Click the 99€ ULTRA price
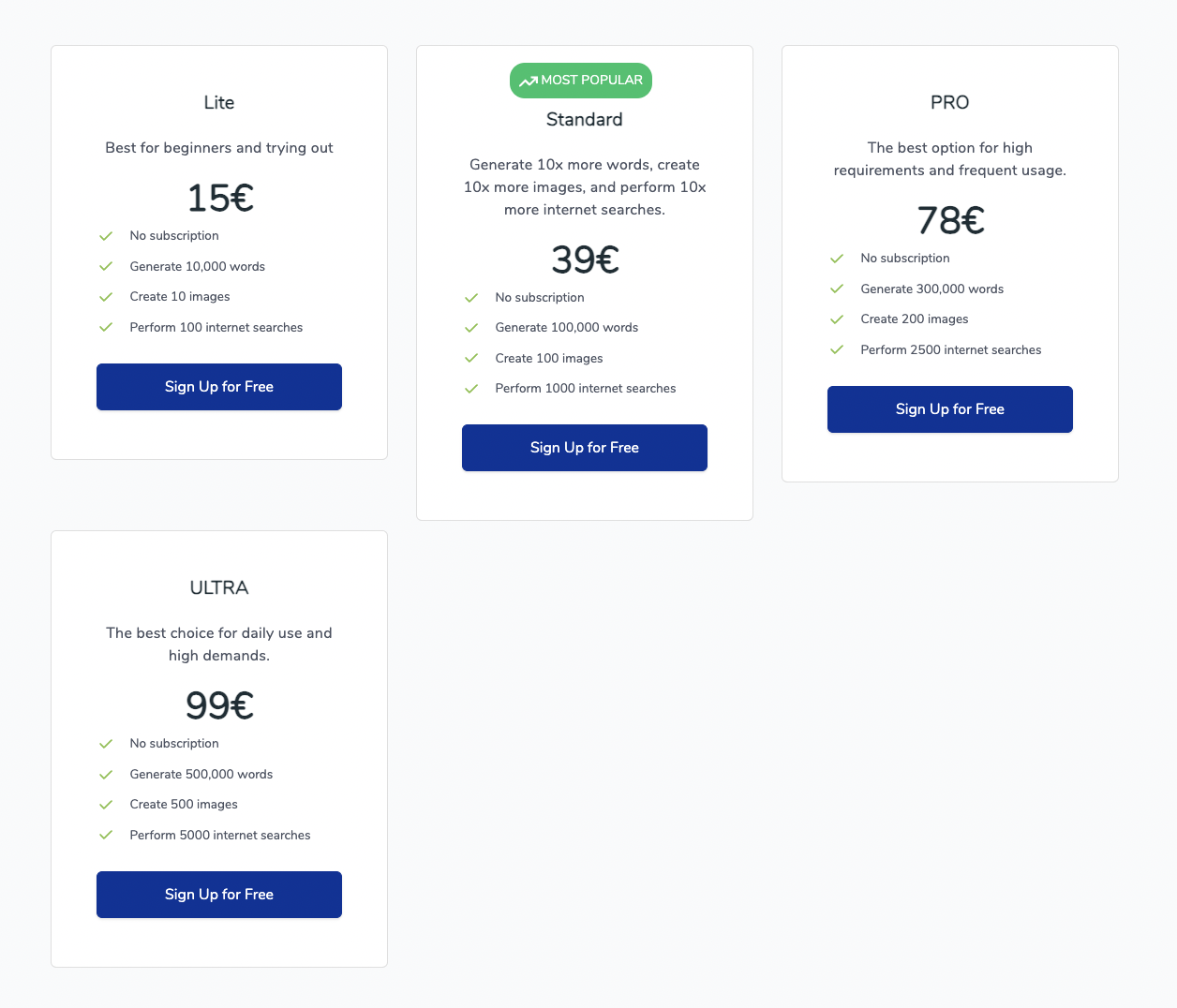 (x=219, y=705)
